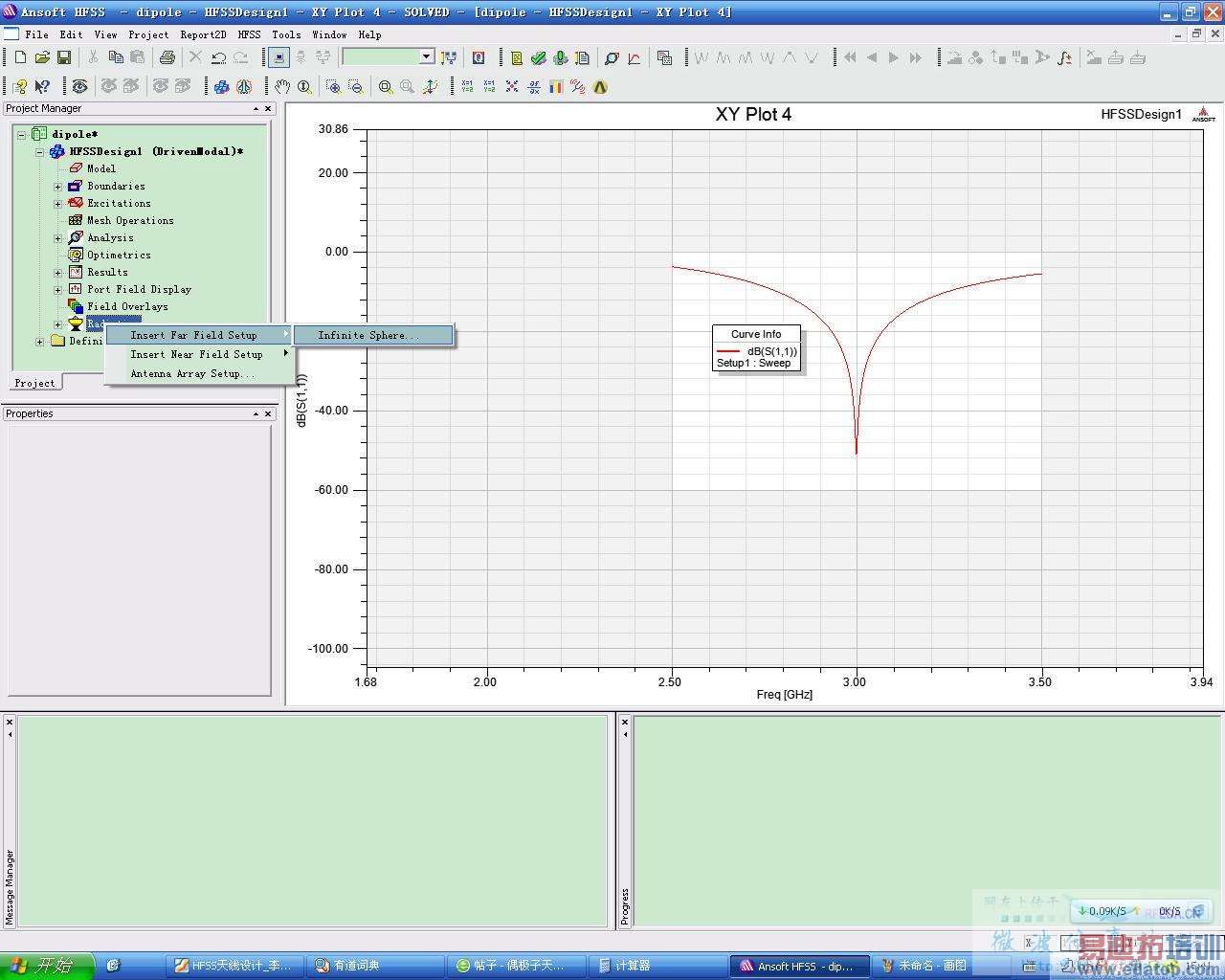Select Antenna Array Setup menu entry

click(x=192, y=373)
